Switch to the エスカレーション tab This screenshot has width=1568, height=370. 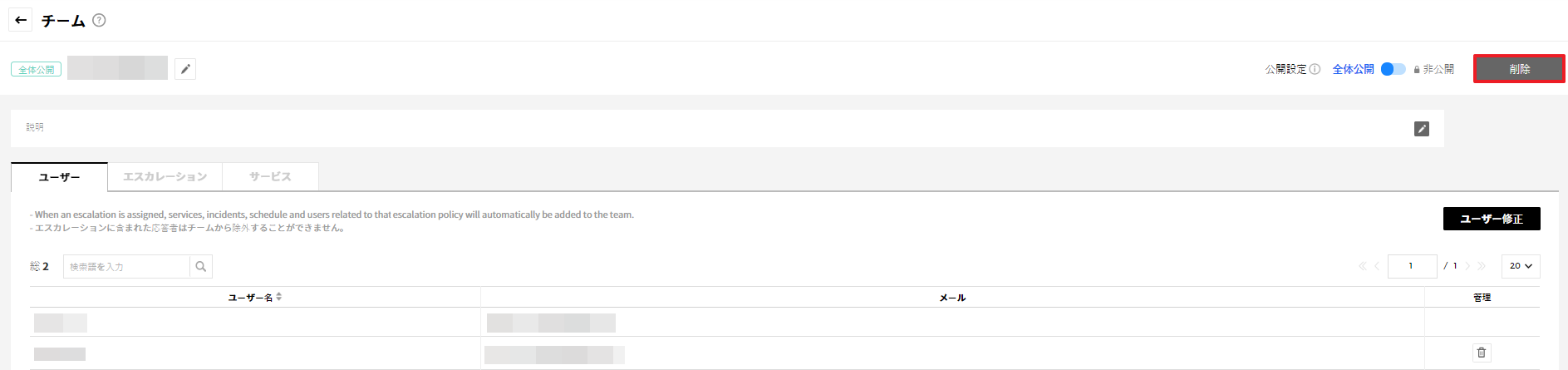pyautogui.click(x=165, y=177)
